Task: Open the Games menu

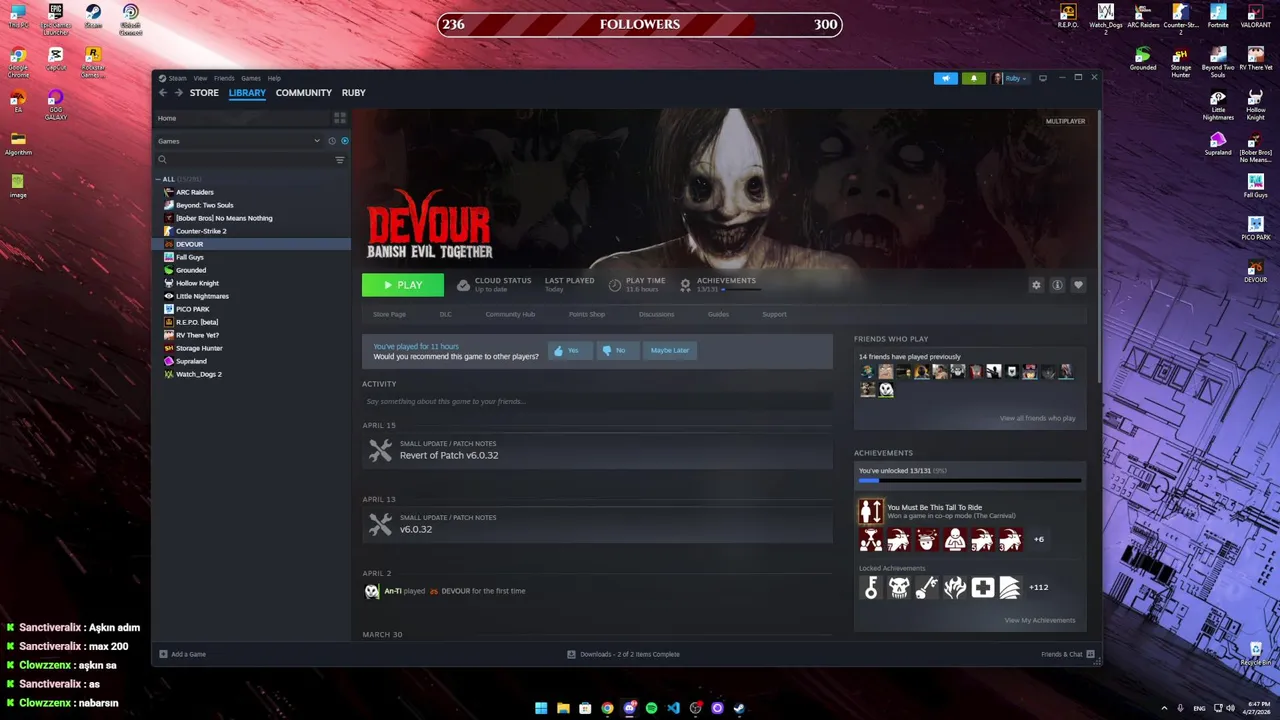Action: click(x=251, y=78)
